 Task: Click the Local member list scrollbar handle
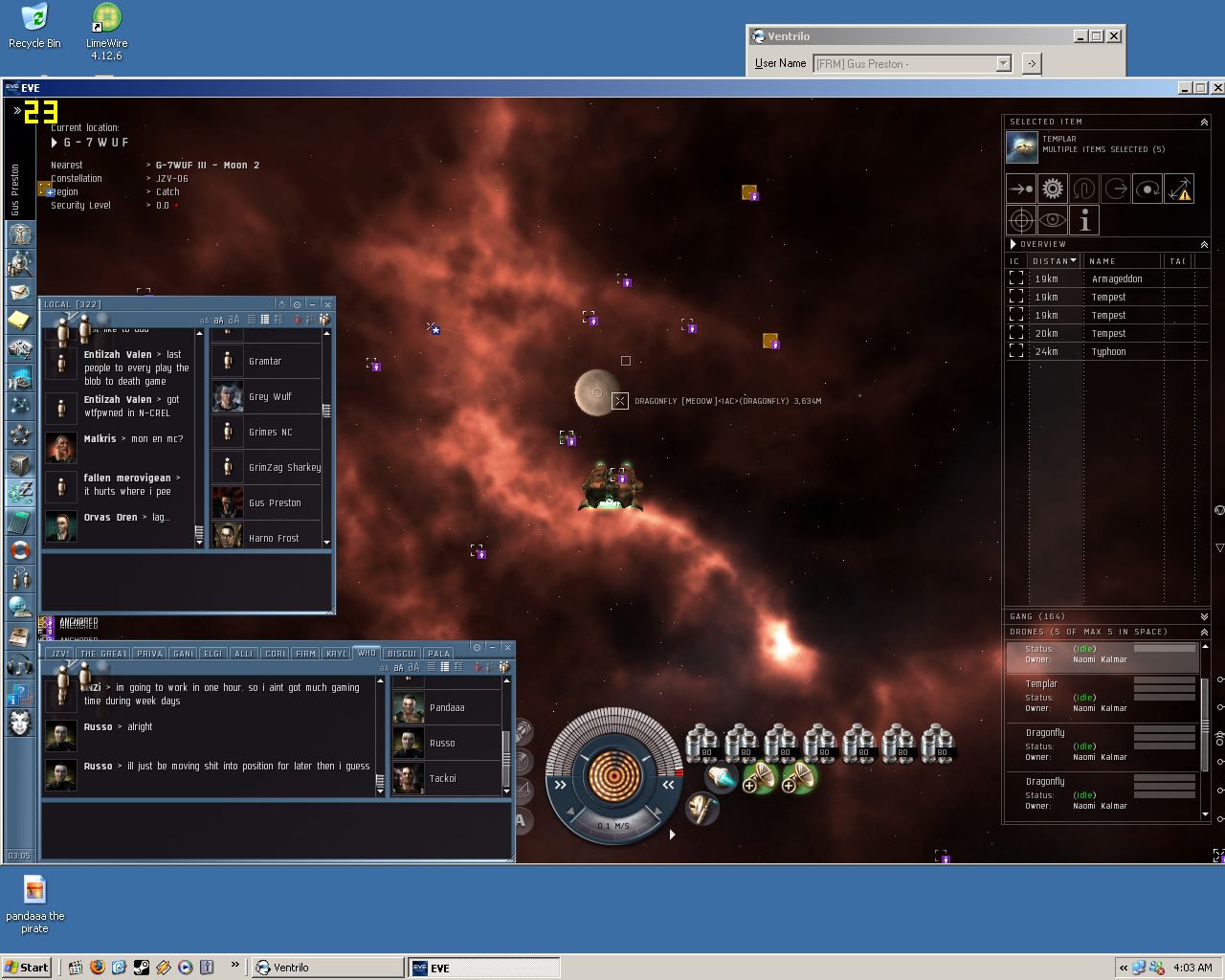coord(326,411)
